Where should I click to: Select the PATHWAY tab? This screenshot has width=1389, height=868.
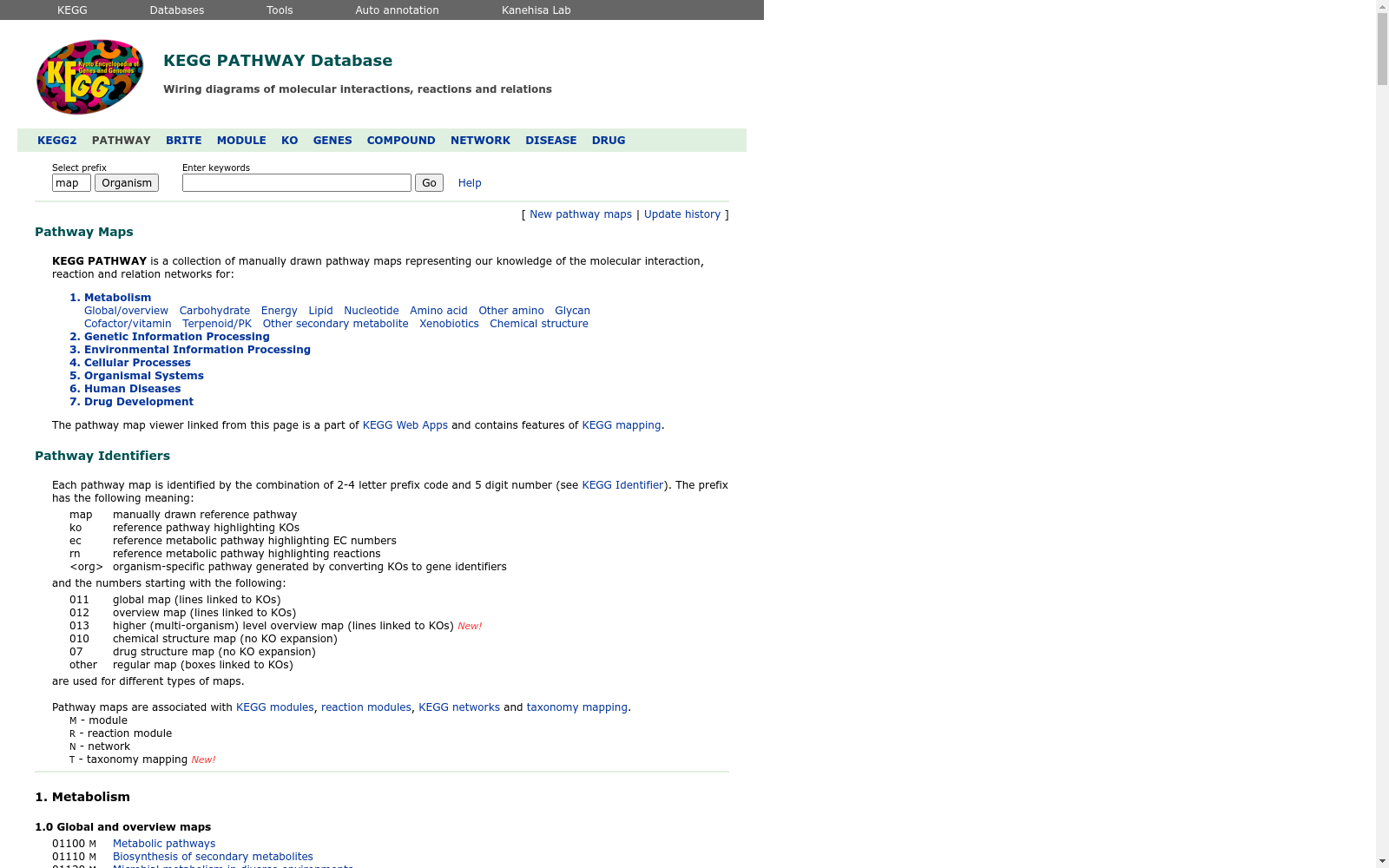[x=122, y=141]
